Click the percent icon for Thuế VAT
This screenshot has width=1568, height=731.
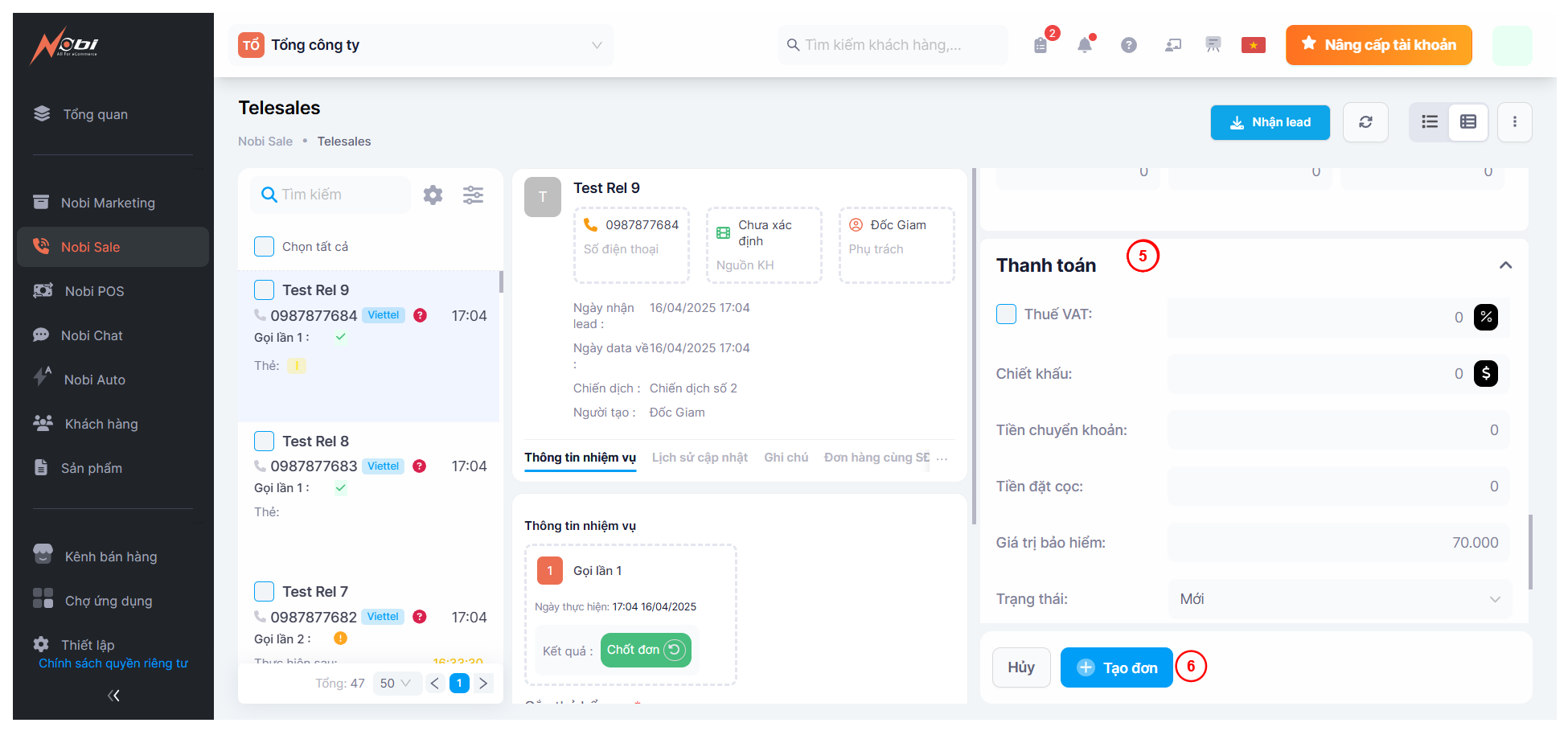1485,317
